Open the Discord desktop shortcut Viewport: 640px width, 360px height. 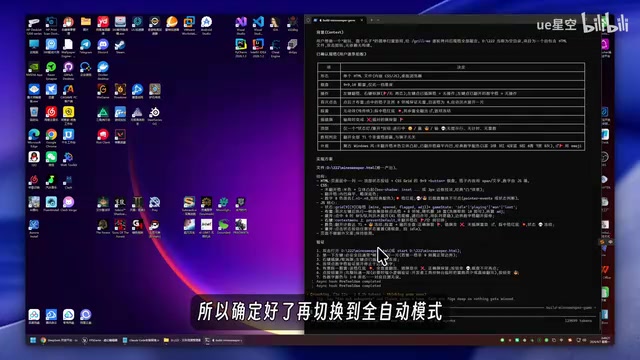[x=103, y=47]
